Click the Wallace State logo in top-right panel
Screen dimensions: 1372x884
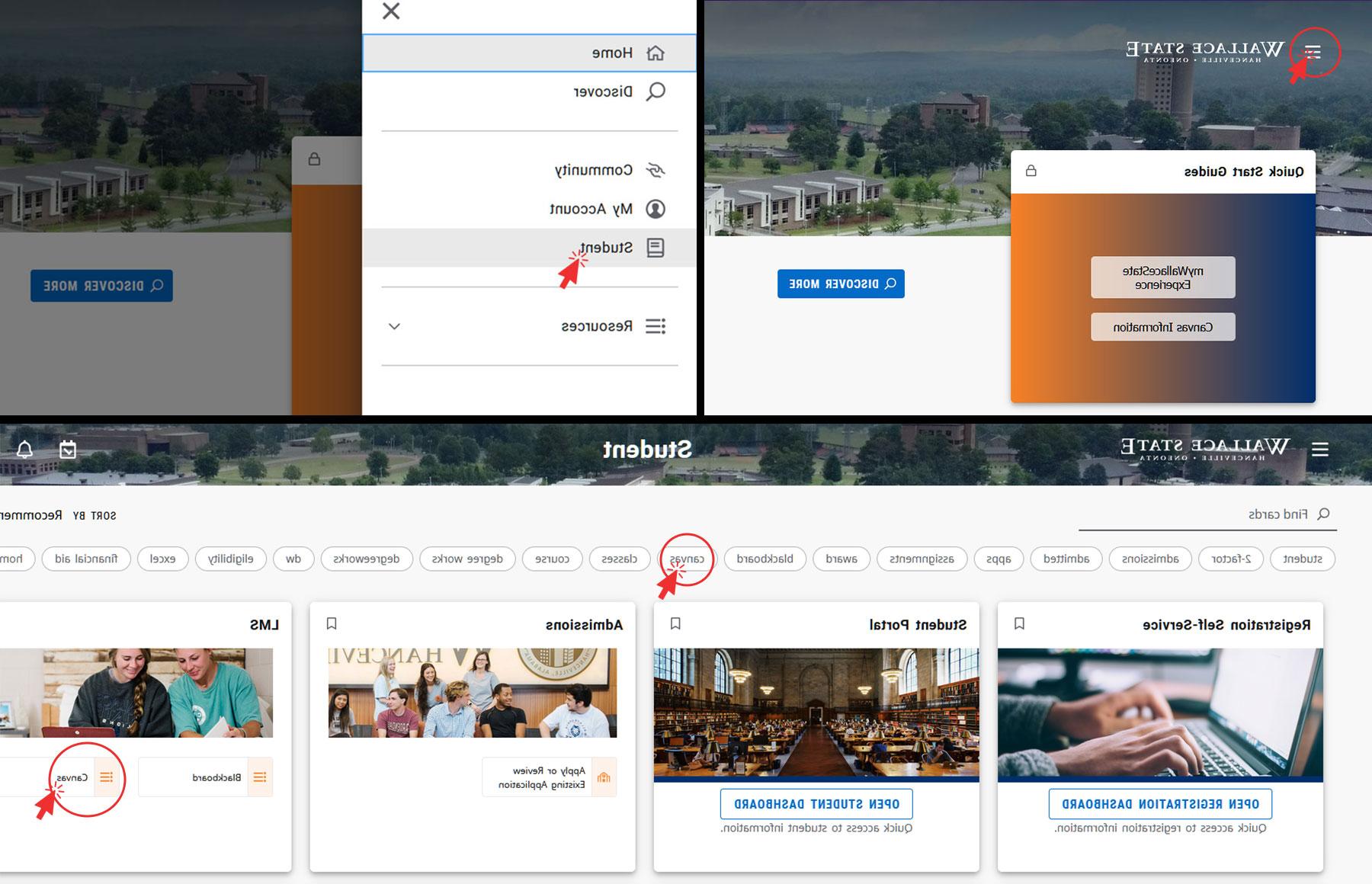[x=1205, y=51]
